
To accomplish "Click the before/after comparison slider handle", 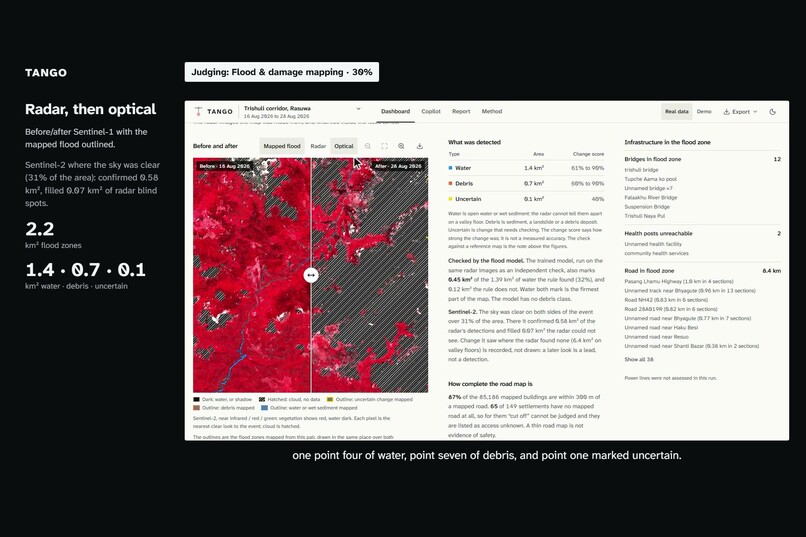I will tap(310, 275).
